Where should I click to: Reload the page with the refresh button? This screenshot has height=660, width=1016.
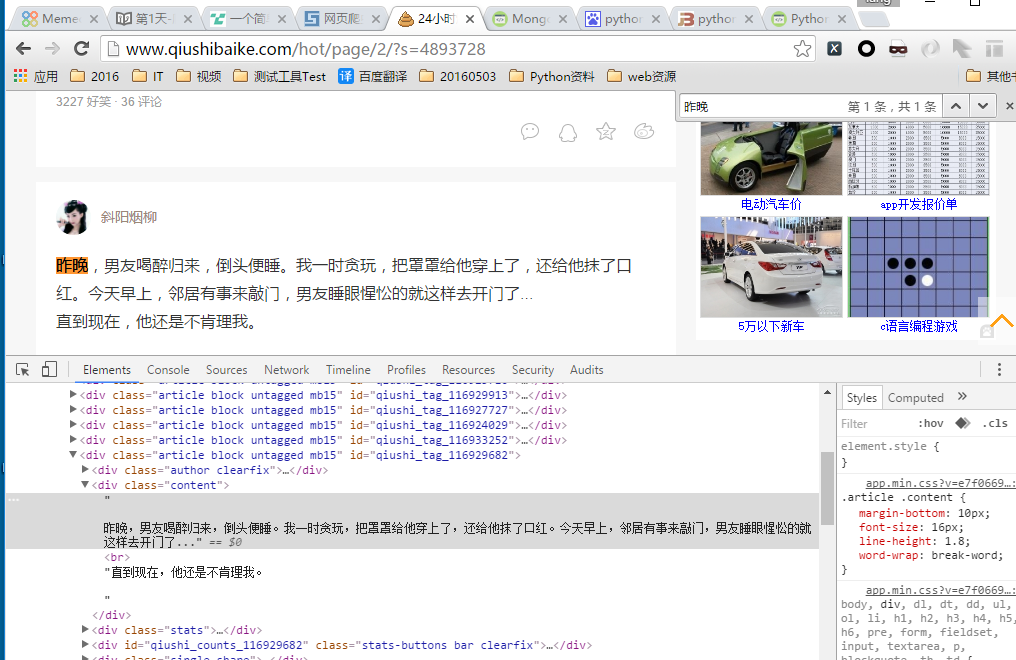pyautogui.click(x=82, y=49)
